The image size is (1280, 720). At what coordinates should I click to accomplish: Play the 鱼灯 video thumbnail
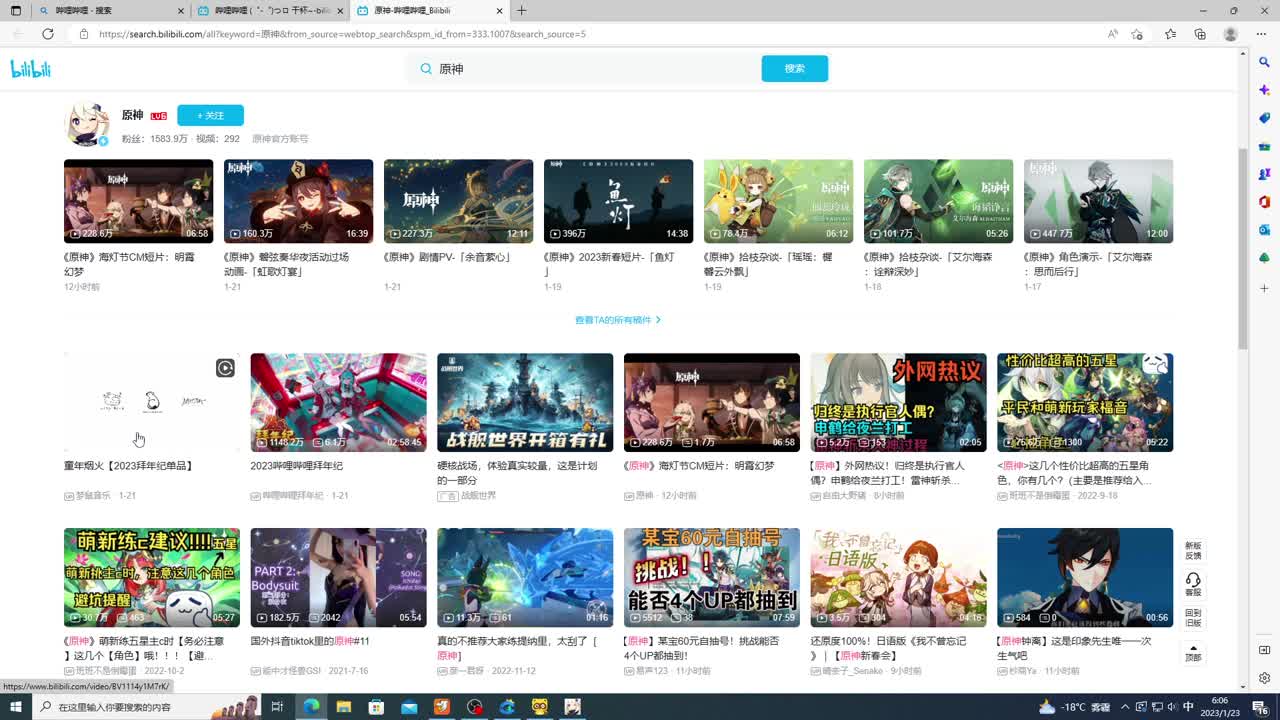(618, 199)
